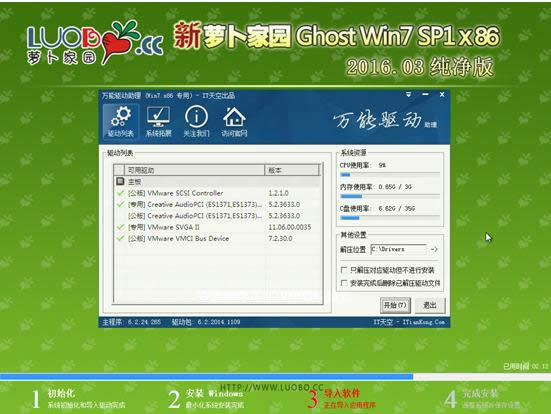Click the 驱动包 version text in status bar

(206, 322)
